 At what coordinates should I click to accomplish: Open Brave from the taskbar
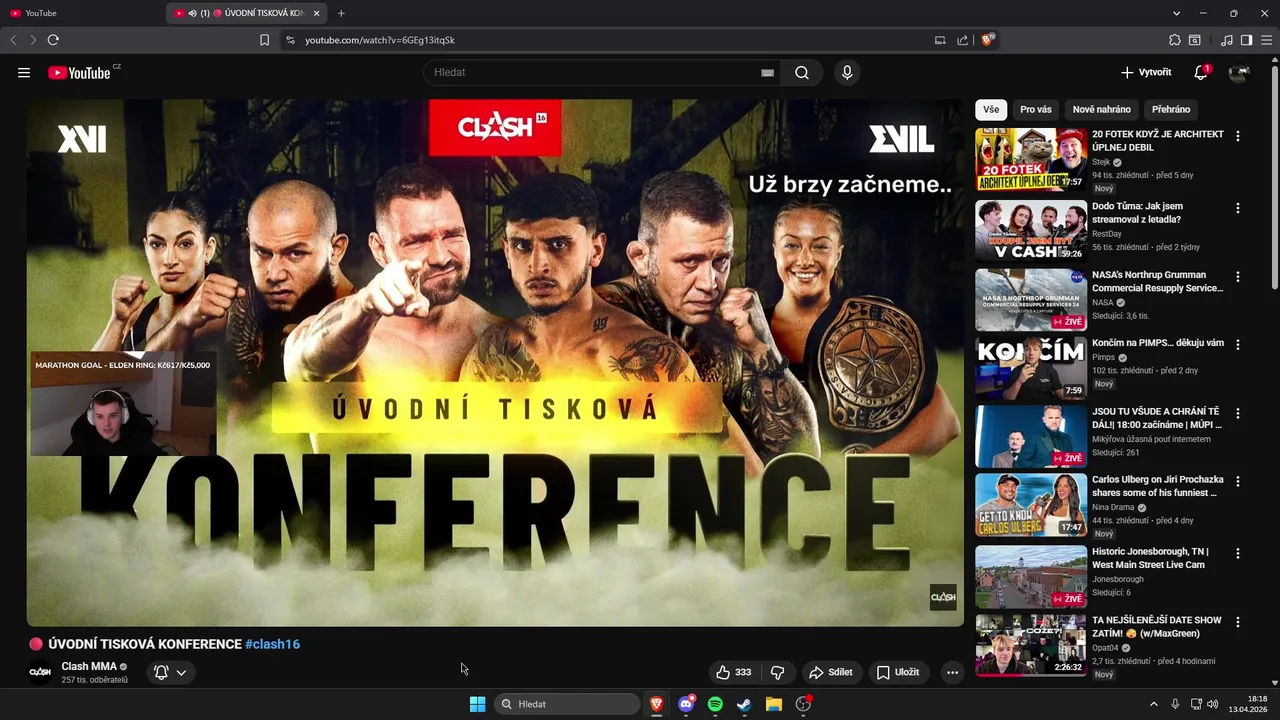657,704
